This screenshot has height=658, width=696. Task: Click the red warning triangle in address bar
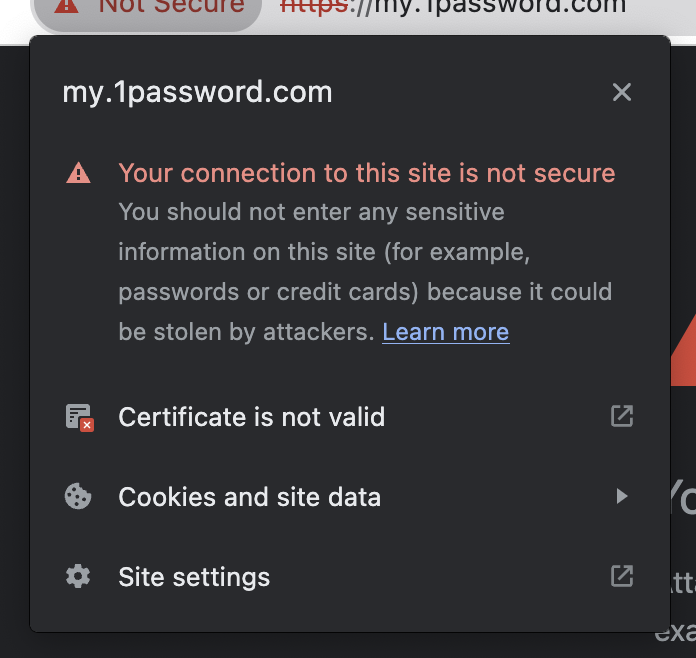tap(67, 6)
